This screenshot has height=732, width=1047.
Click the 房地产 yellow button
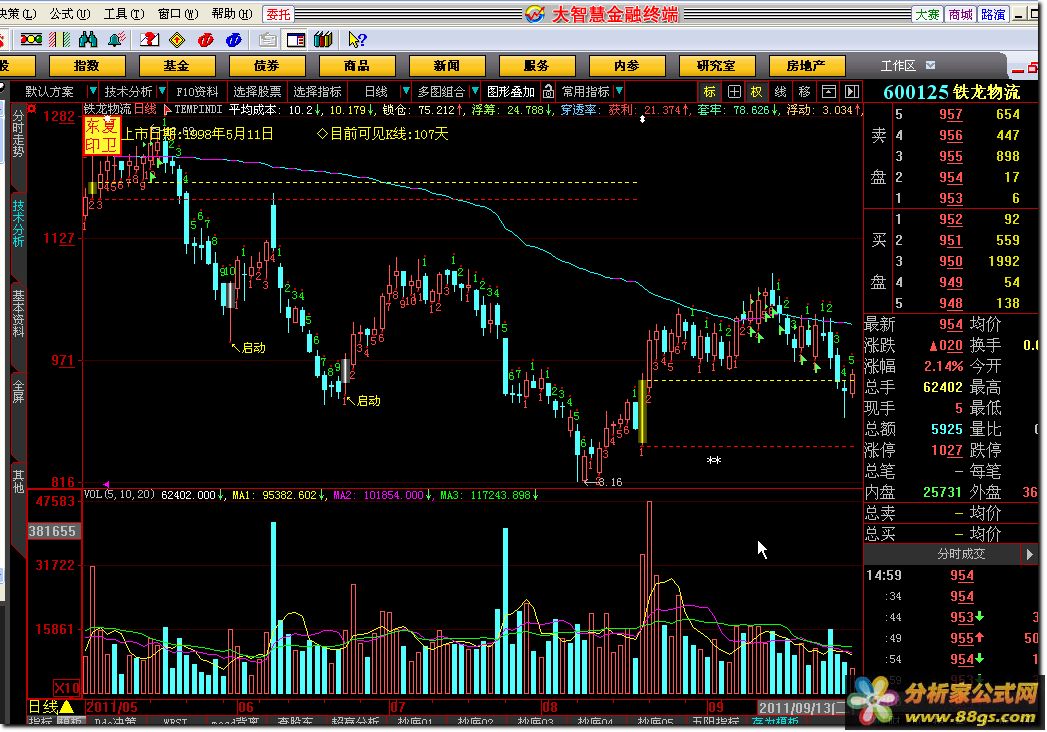pos(807,65)
